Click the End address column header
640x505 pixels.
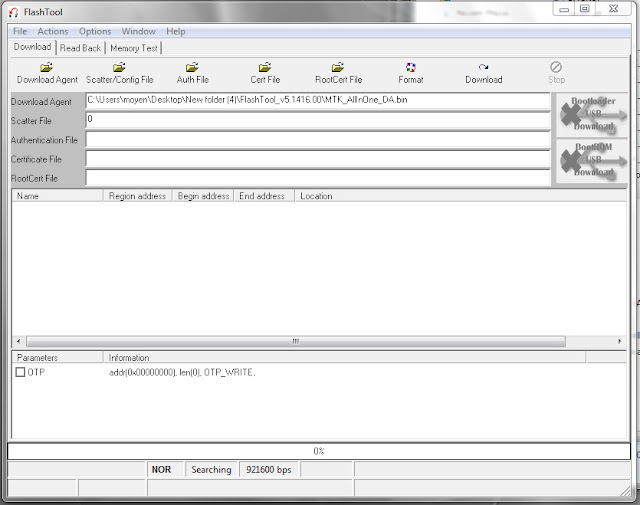tap(264, 196)
